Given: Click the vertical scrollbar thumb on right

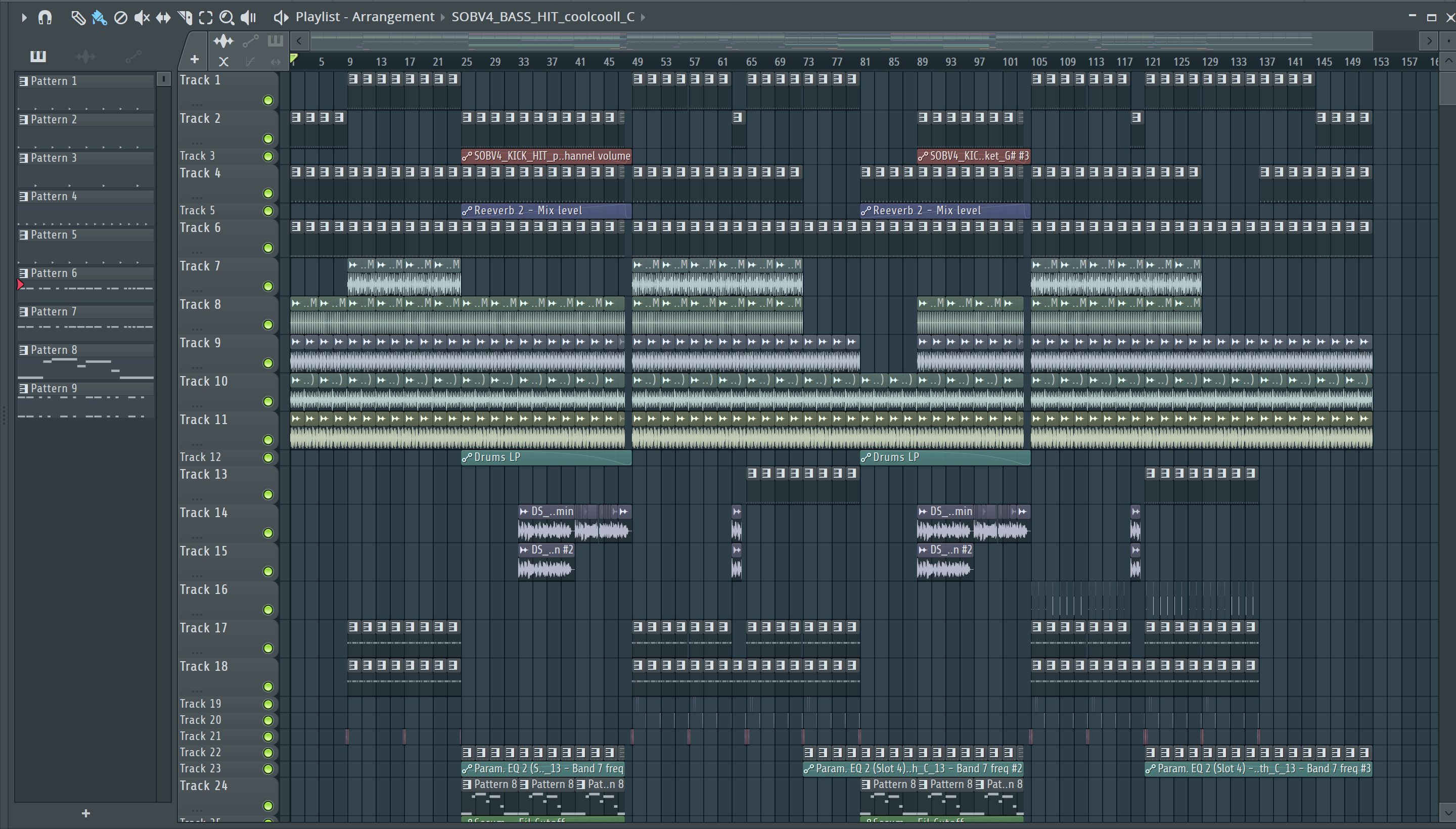Looking at the screenshot, I should (x=1448, y=88).
